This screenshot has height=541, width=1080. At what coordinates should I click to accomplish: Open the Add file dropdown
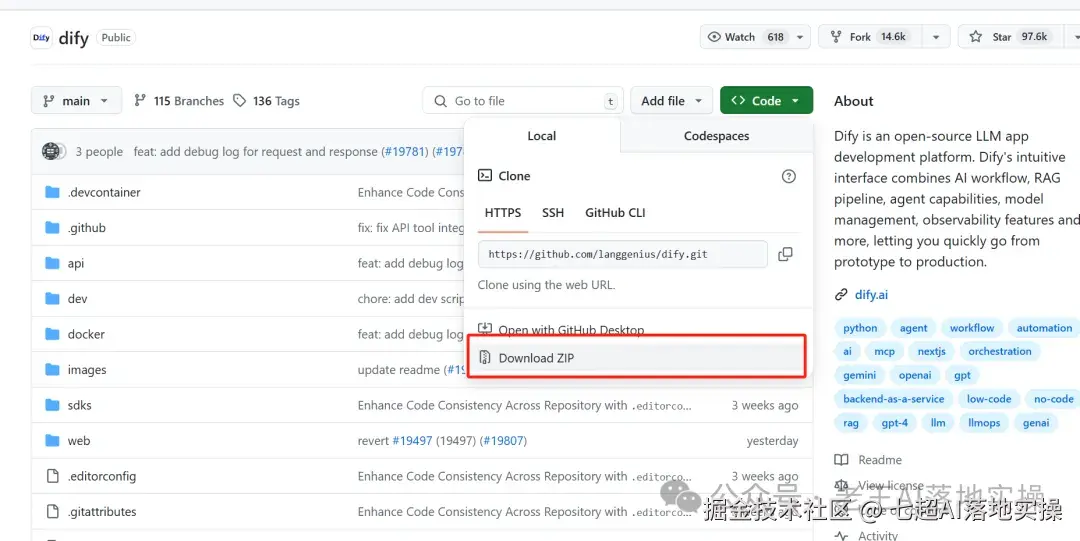coord(672,101)
